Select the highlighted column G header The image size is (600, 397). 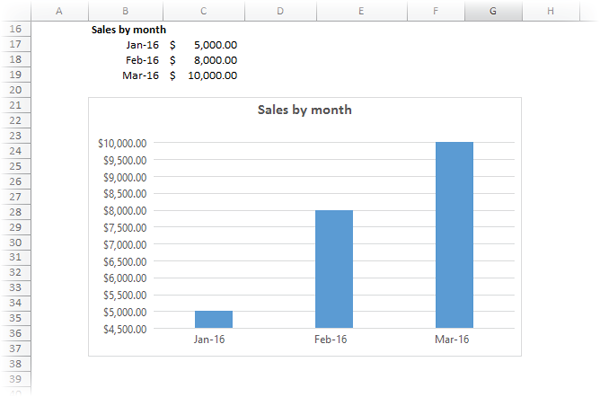pyautogui.click(x=493, y=11)
